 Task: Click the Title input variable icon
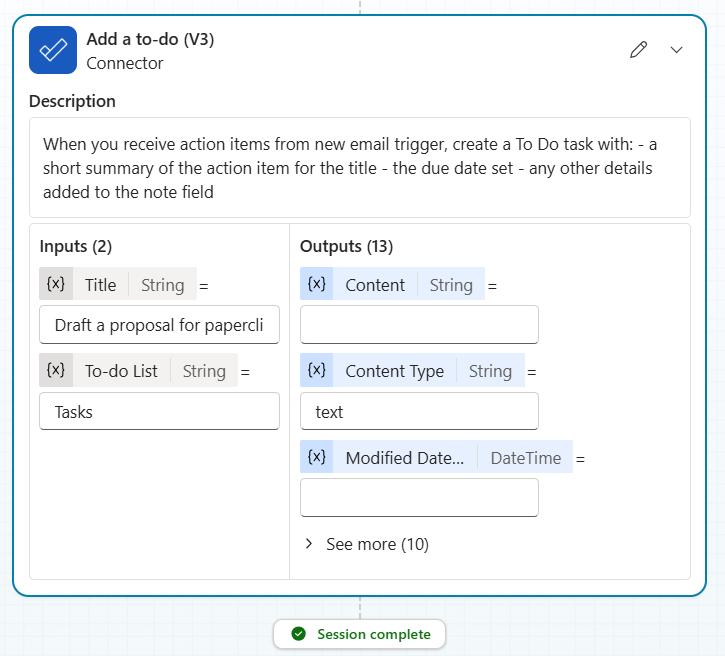(x=55, y=283)
